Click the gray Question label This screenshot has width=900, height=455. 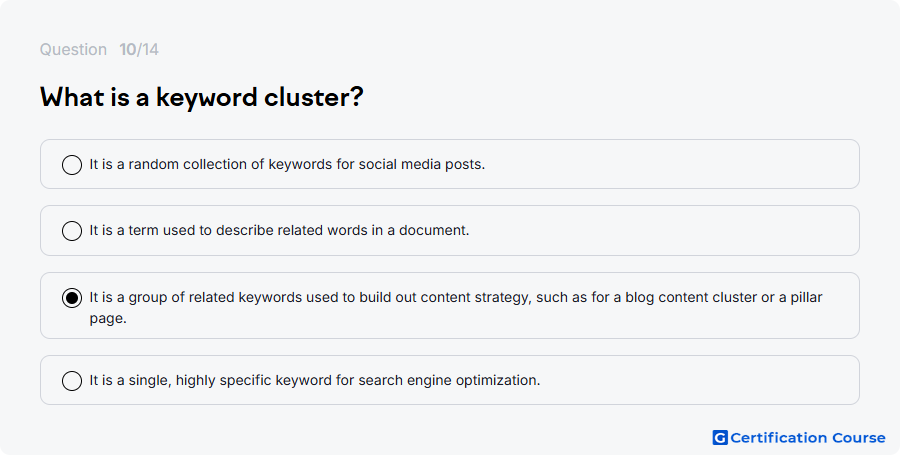click(x=73, y=49)
